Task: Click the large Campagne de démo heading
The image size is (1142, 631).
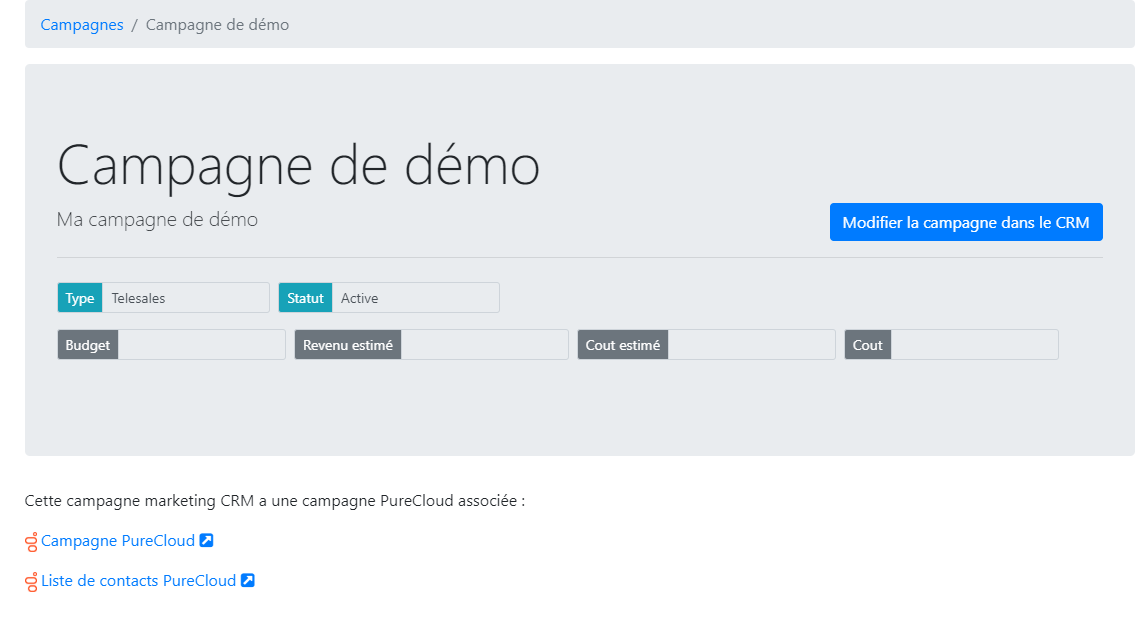Action: pos(298,166)
